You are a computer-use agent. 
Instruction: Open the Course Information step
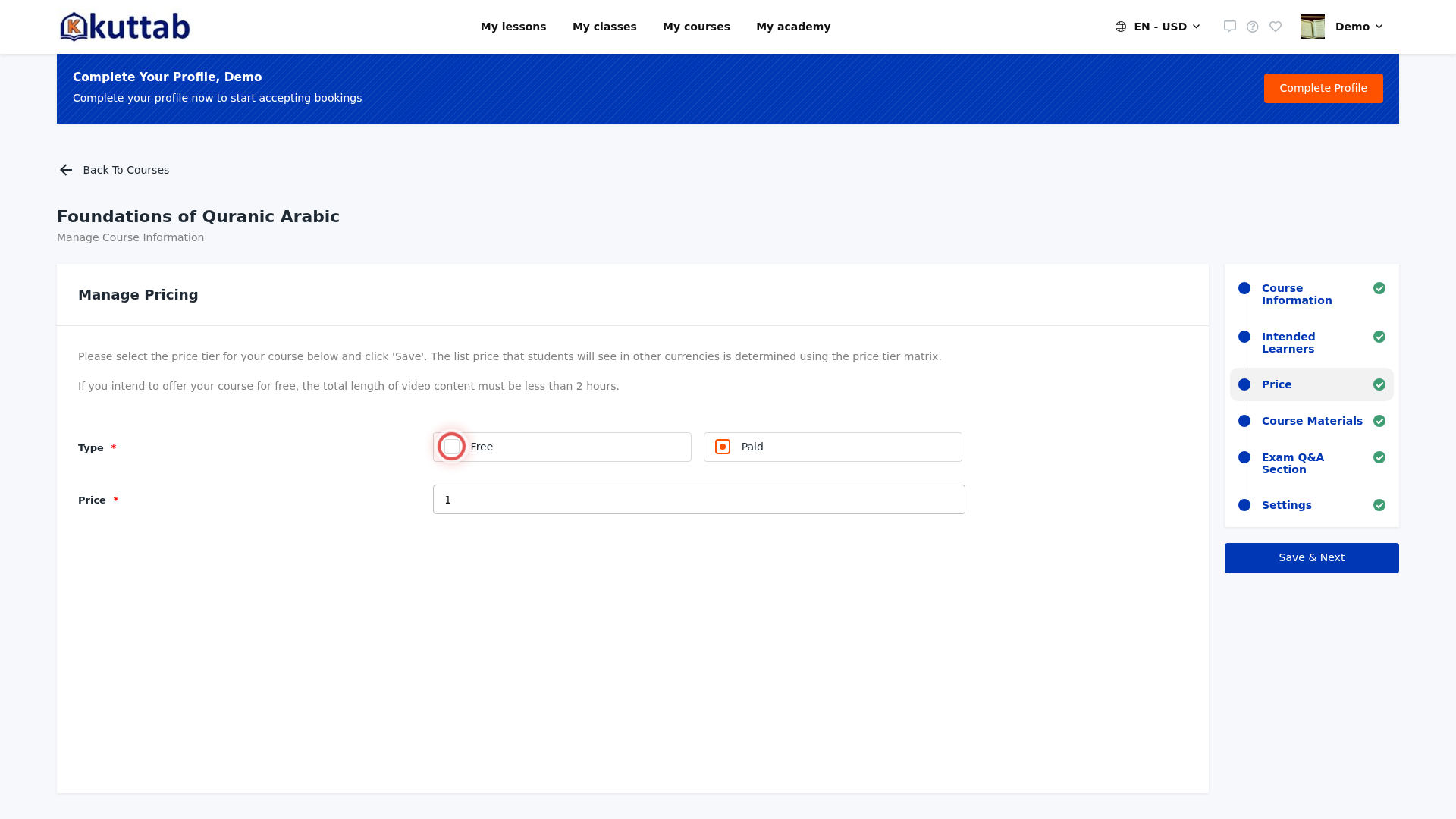1297,294
